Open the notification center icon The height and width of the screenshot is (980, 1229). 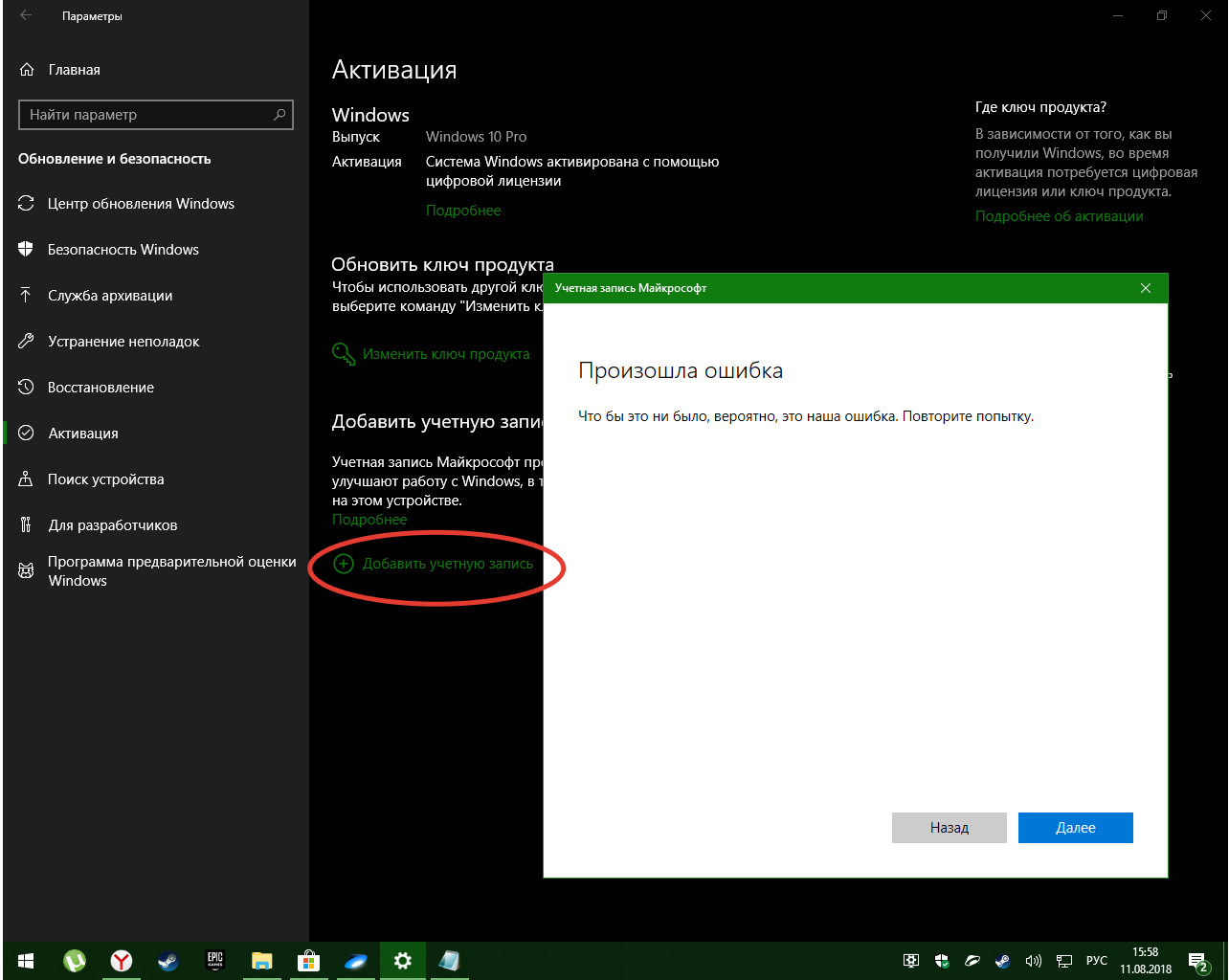point(1197,961)
